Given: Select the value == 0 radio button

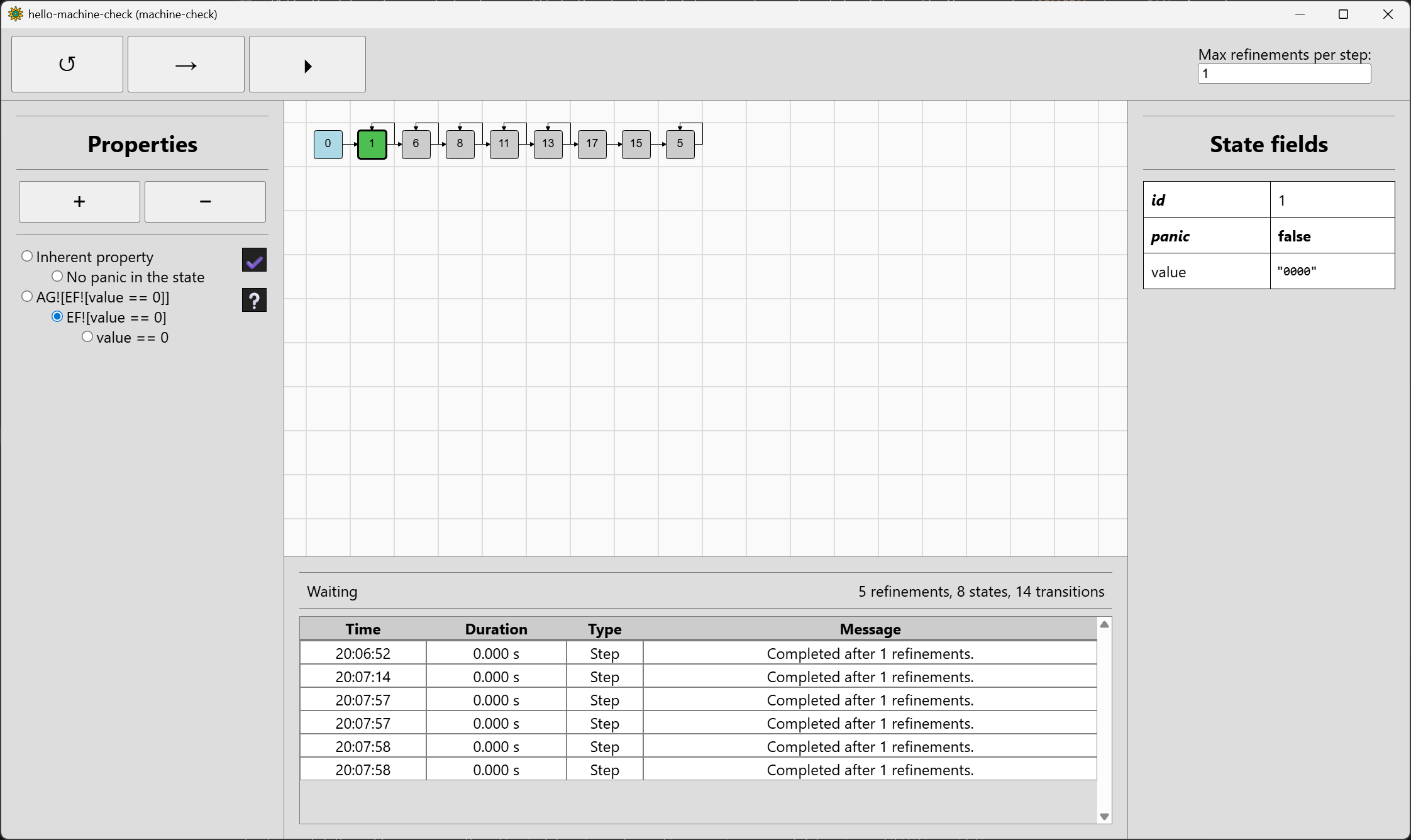Looking at the screenshot, I should (87, 337).
